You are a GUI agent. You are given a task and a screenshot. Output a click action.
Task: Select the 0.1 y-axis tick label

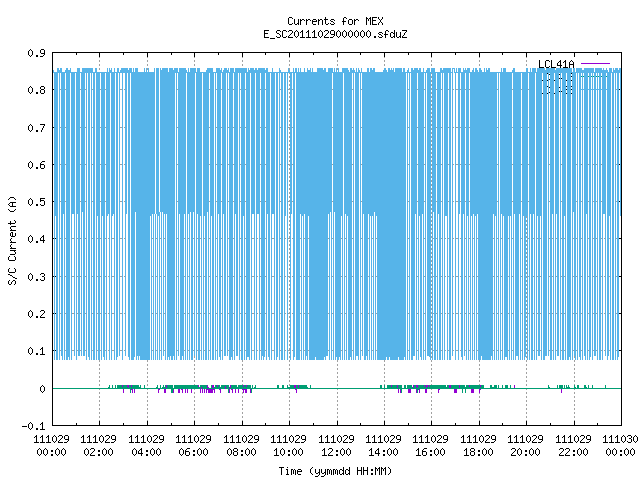pos(36,351)
